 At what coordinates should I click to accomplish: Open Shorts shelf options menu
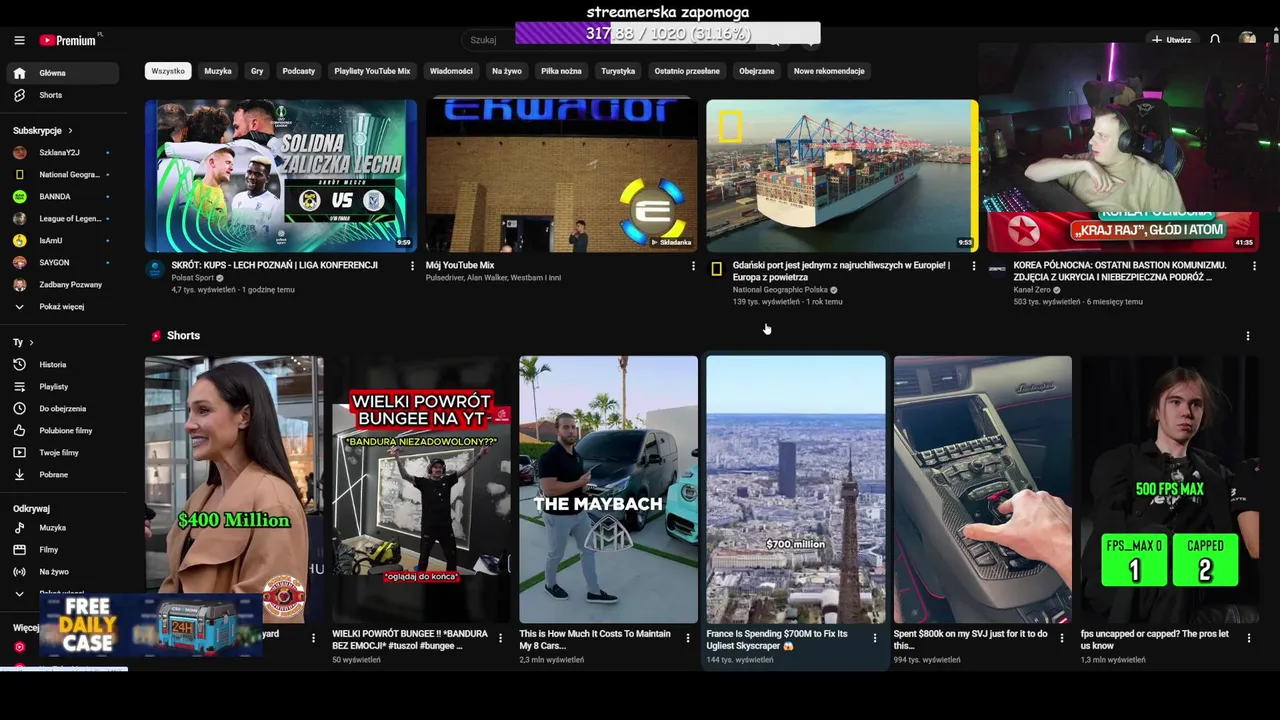[x=1247, y=336]
